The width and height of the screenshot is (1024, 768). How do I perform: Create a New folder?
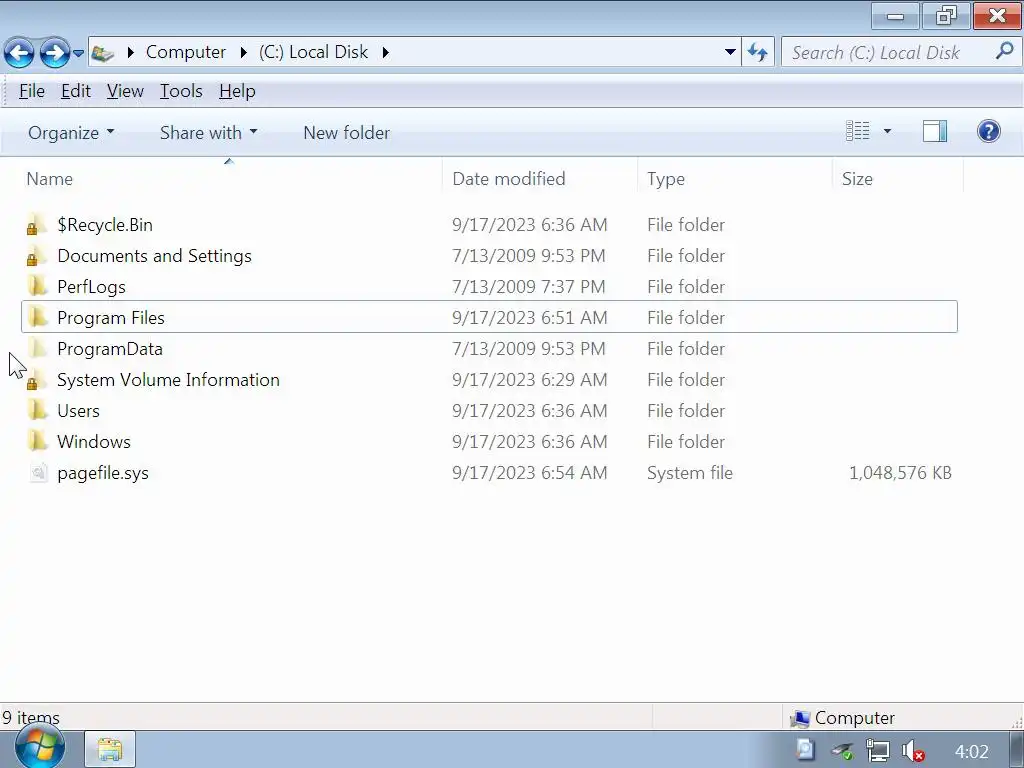(x=347, y=133)
